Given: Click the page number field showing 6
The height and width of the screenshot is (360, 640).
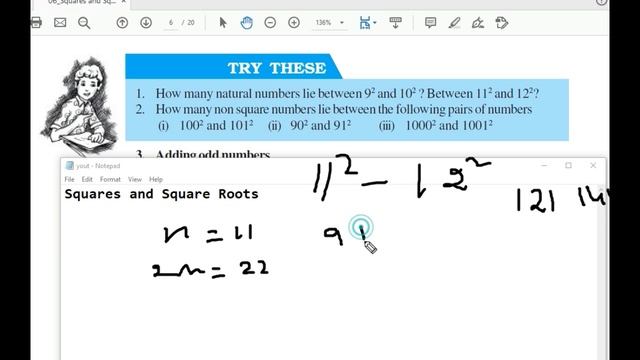Looking at the screenshot, I should point(171,22).
